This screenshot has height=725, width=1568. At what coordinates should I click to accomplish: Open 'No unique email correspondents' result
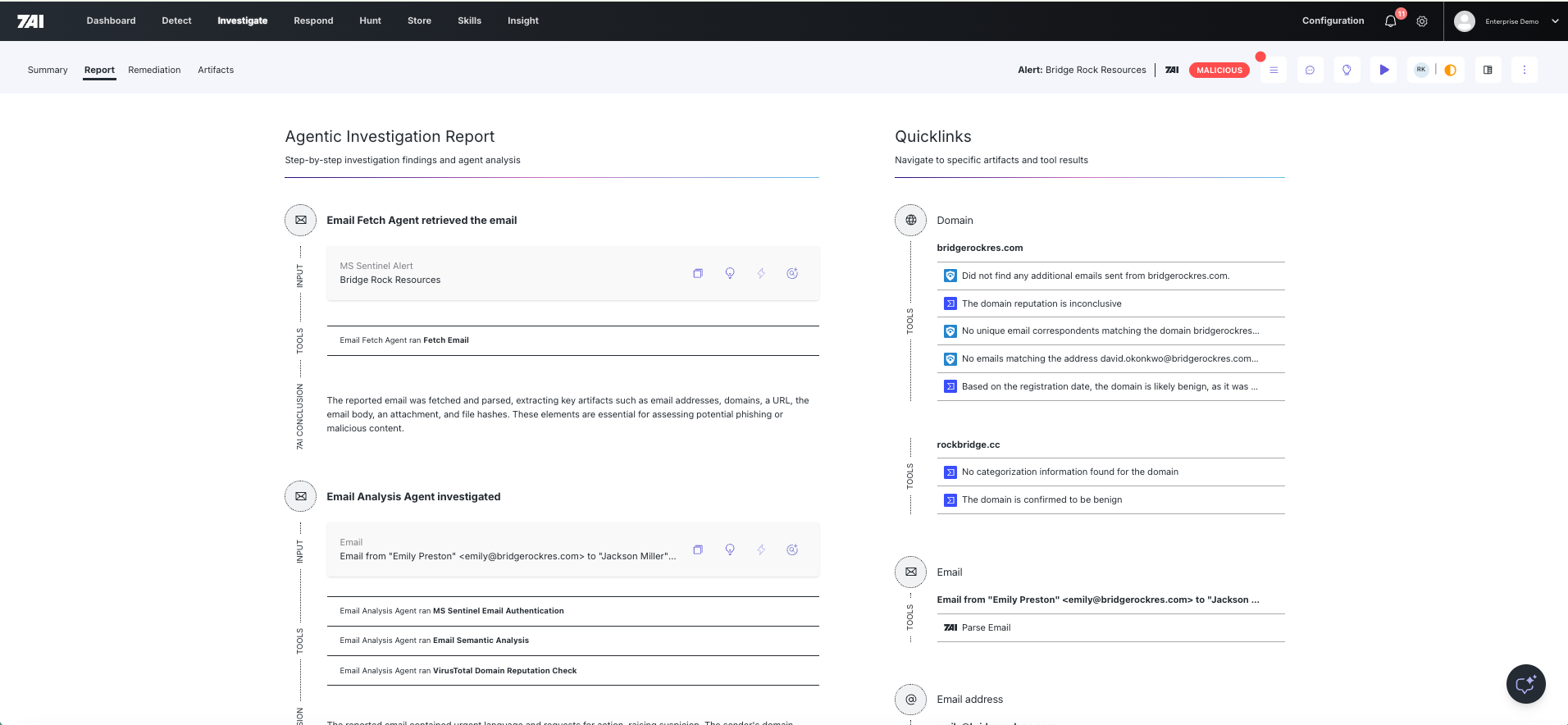pyautogui.click(x=1111, y=331)
